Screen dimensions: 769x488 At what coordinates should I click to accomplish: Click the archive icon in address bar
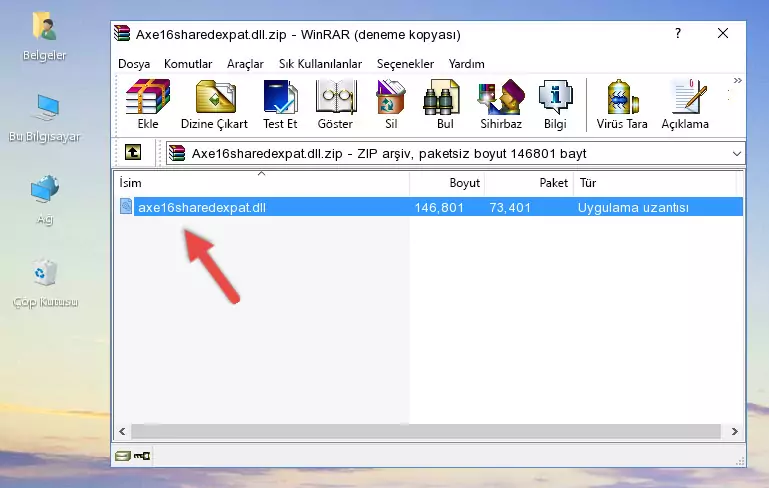(177, 154)
